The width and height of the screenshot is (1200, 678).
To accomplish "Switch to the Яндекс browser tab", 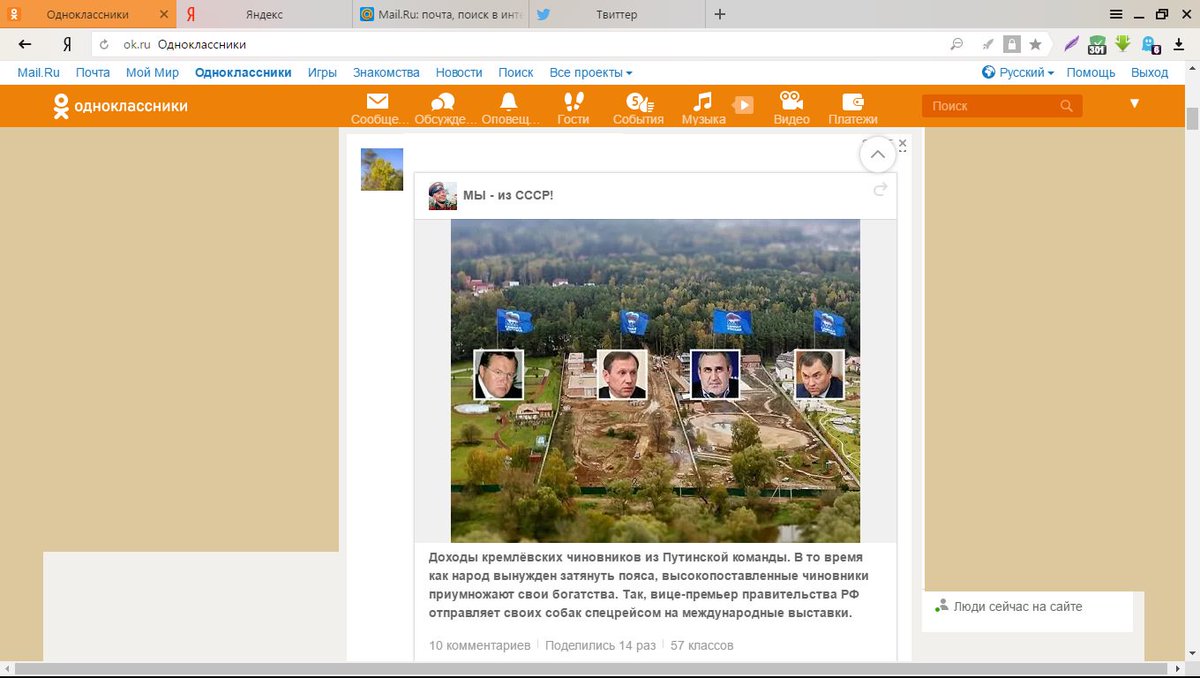I will (x=264, y=14).
